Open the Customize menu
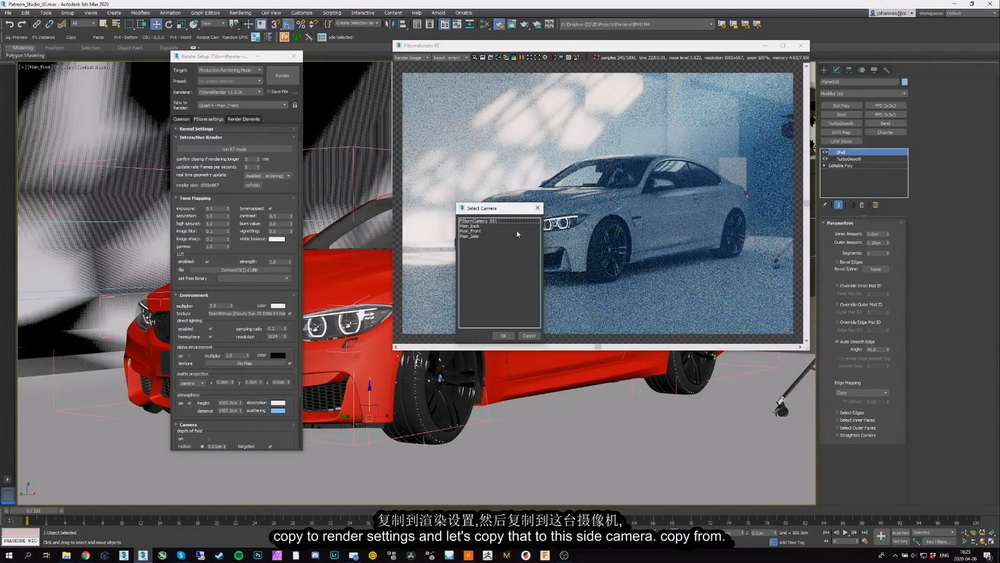 (302, 13)
